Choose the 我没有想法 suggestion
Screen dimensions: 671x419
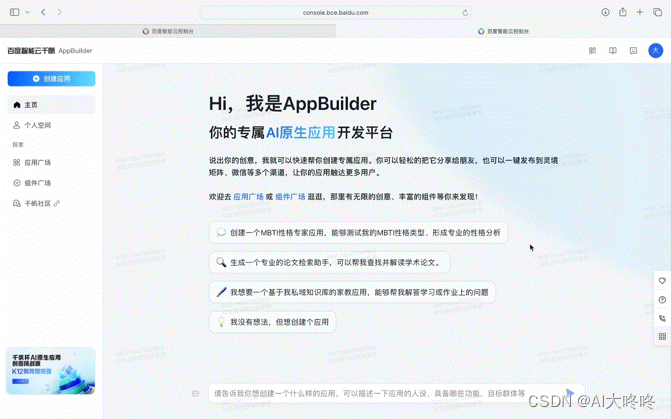[x=272, y=322]
